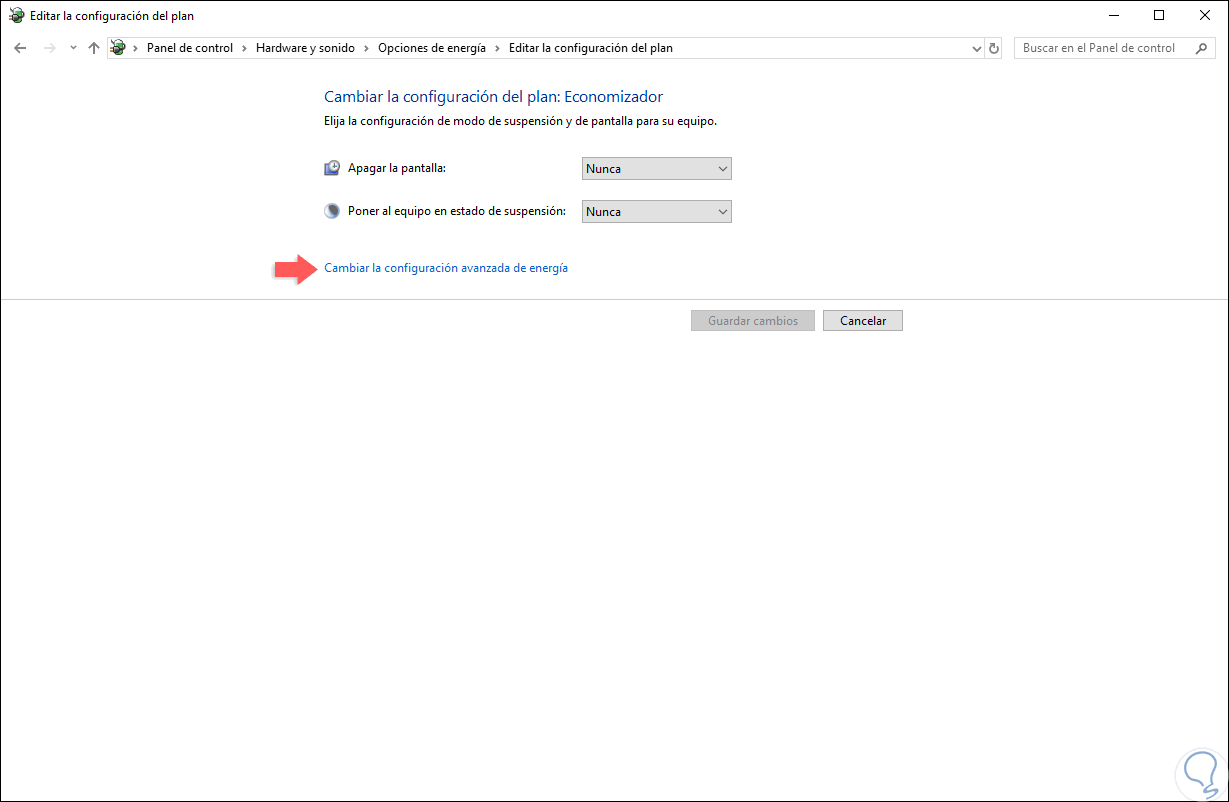Open 'Panel de control' breadcrumb
The image size is (1229, 802).
point(190,48)
